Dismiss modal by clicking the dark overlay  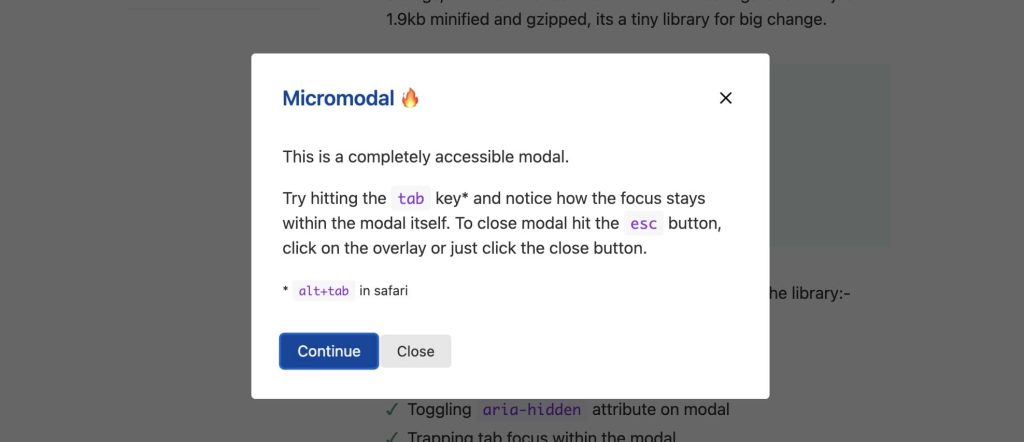pos(120,250)
